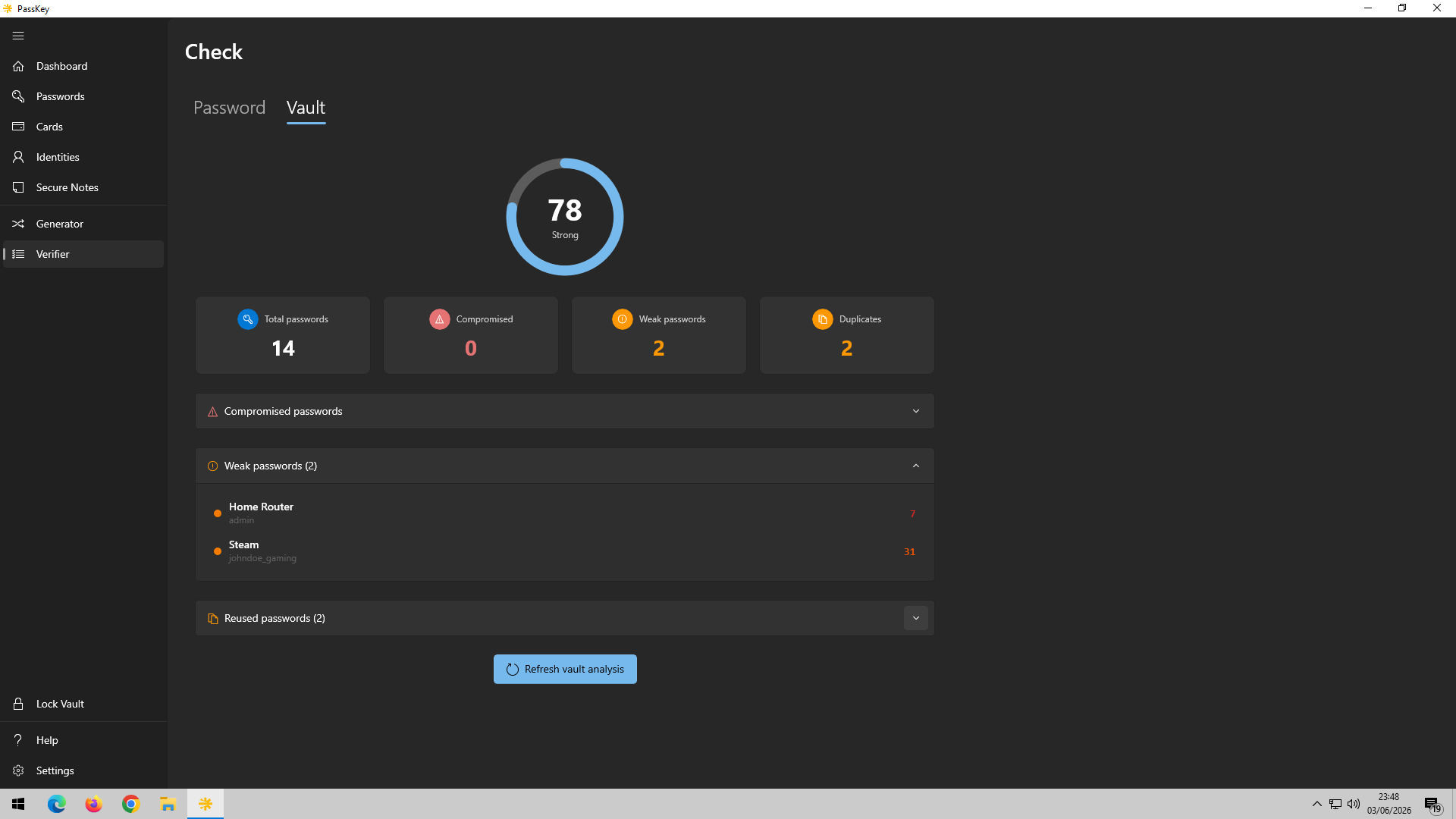Click the Weak passwords 2 card
The height and width of the screenshot is (819, 1456).
(x=659, y=335)
